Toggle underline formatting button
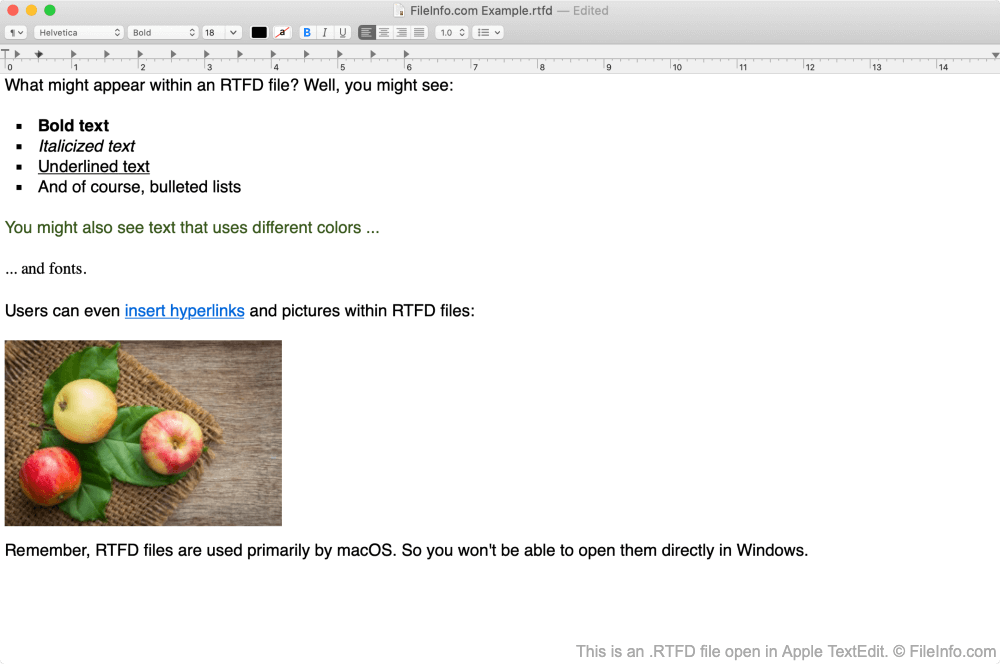The height and width of the screenshot is (664, 1000). 342,33
